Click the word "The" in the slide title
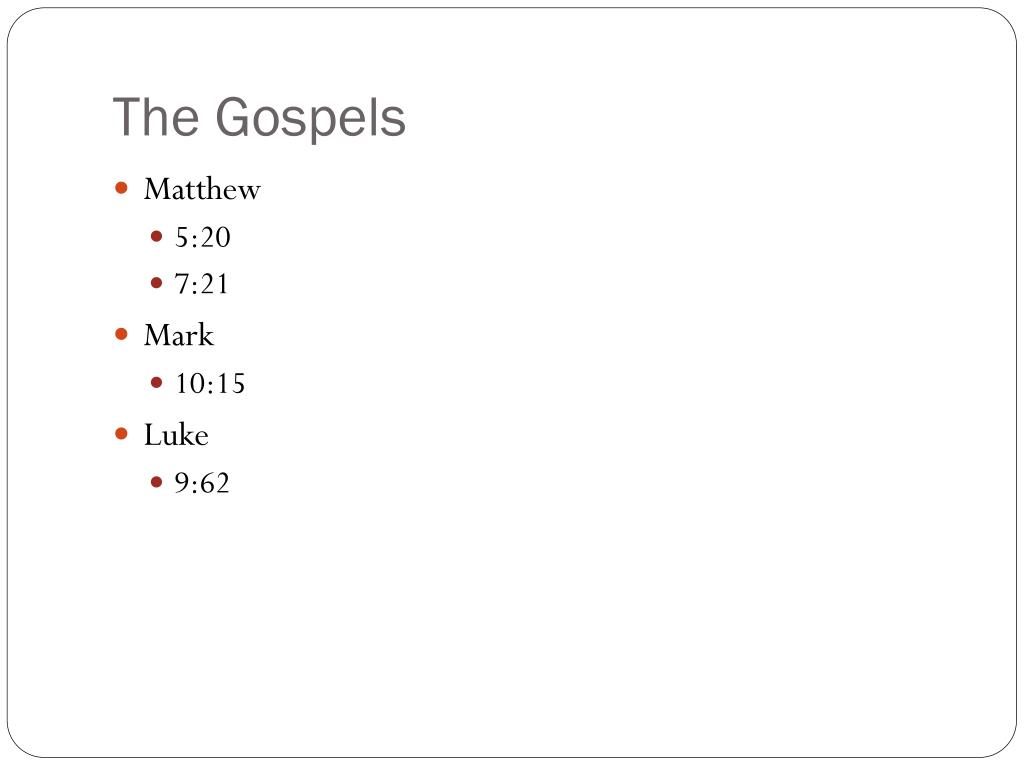This screenshot has width=1024, height=768. click(155, 118)
